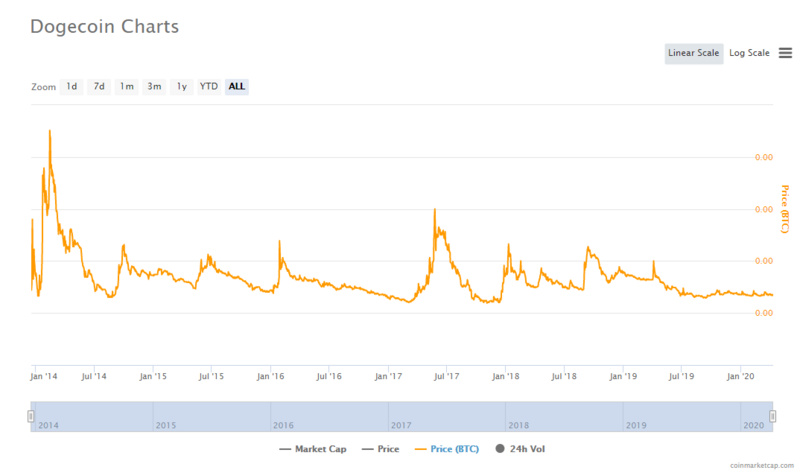Screen dimensions: 800x473
Task: Click the 2014 section in navigator
Action: 92,416
